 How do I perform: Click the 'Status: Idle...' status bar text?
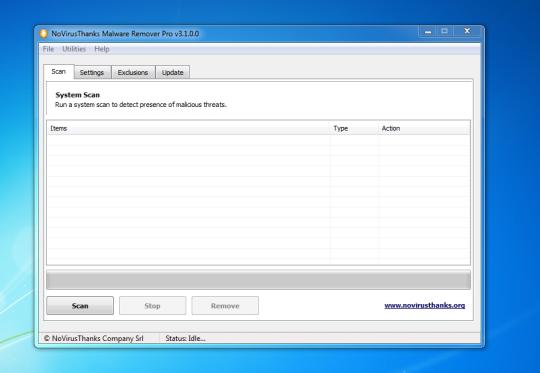click(x=185, y=339)
